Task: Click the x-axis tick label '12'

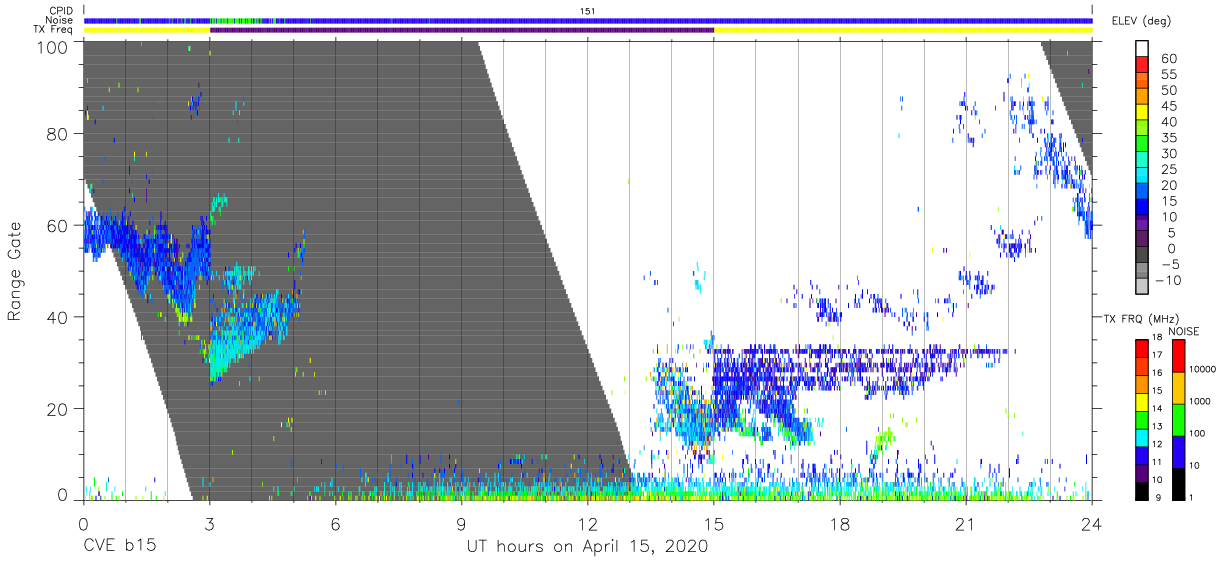Action: (x=587, y=523)
